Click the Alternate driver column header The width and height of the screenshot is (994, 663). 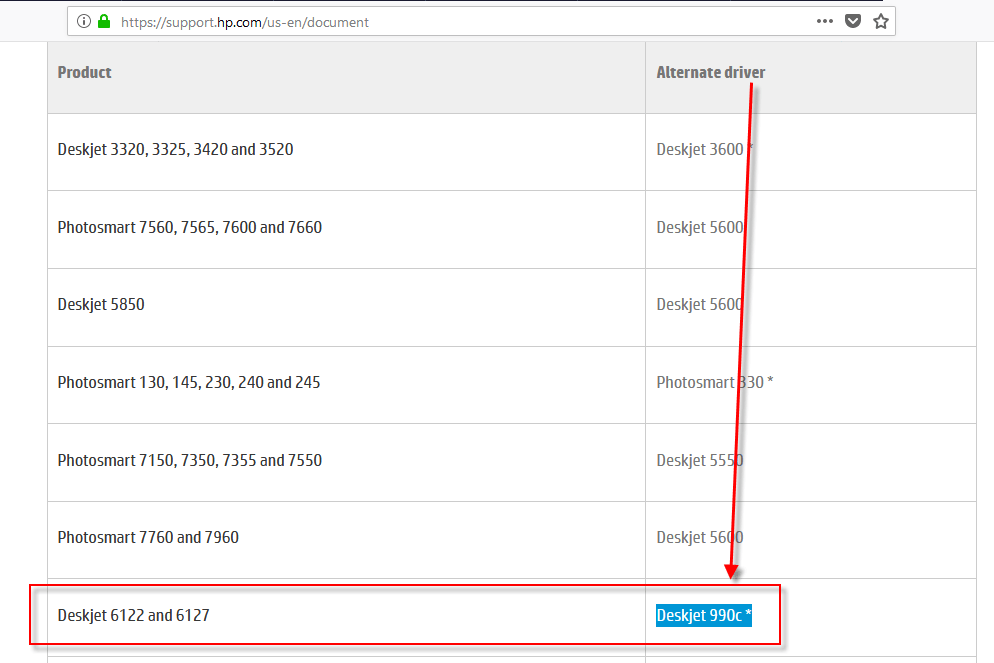point(710,72)
